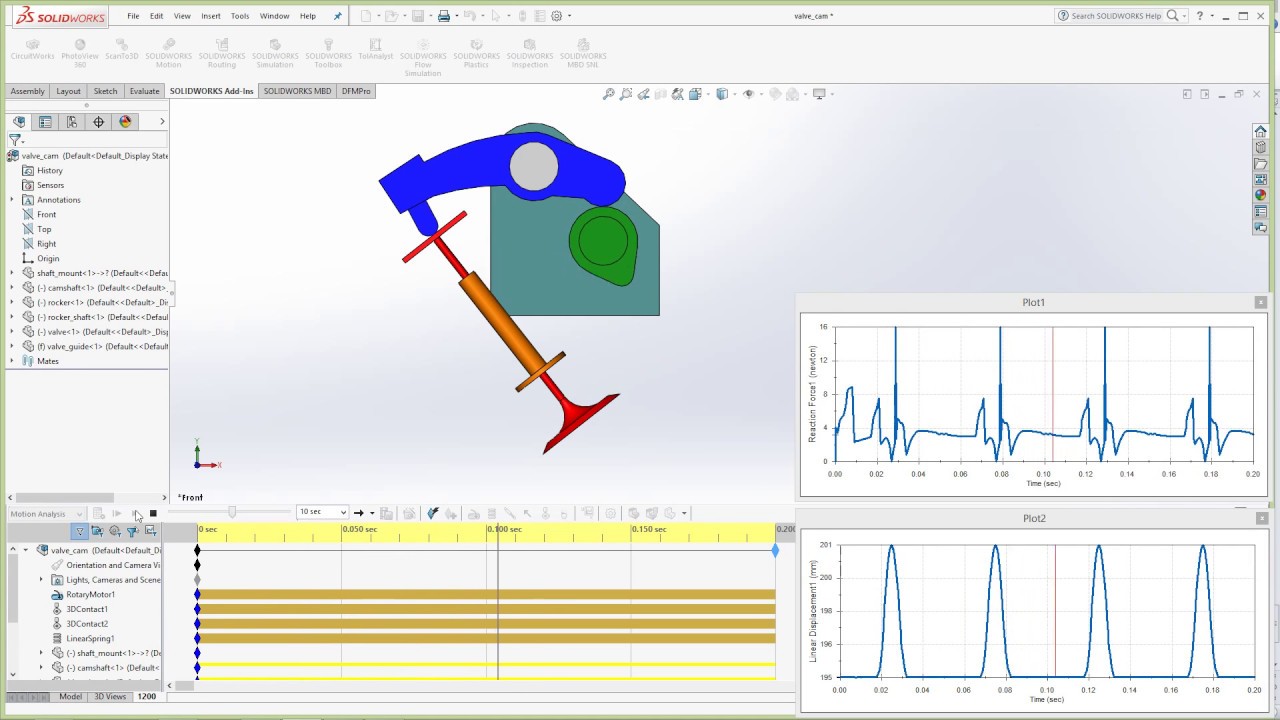Toggle Filter Animated in MotionManager
This screenshot has height=720, width=1280.
[97, 531]
